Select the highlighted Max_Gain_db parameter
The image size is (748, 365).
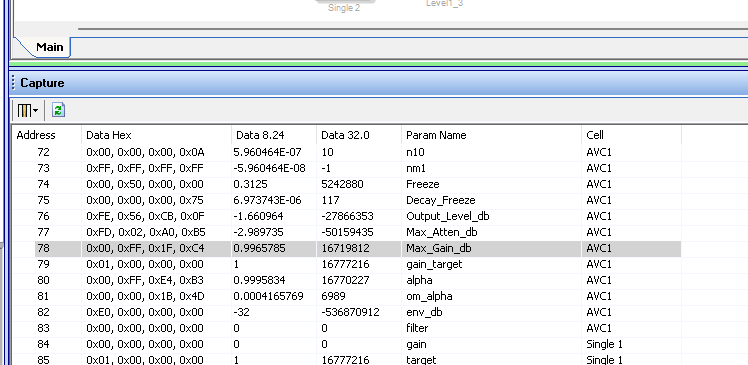pos(439,248)
